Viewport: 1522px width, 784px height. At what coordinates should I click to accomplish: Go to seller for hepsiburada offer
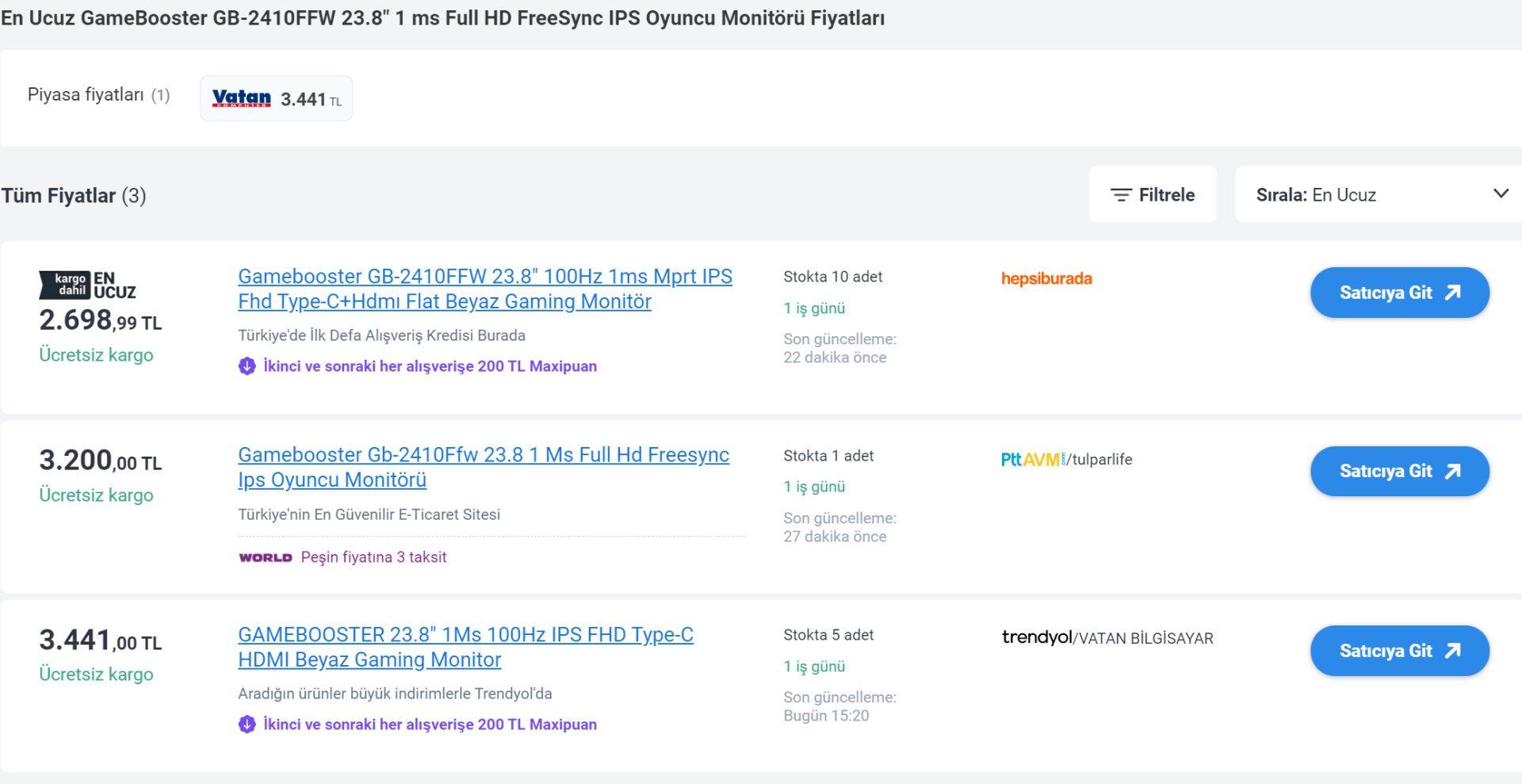1399,293
